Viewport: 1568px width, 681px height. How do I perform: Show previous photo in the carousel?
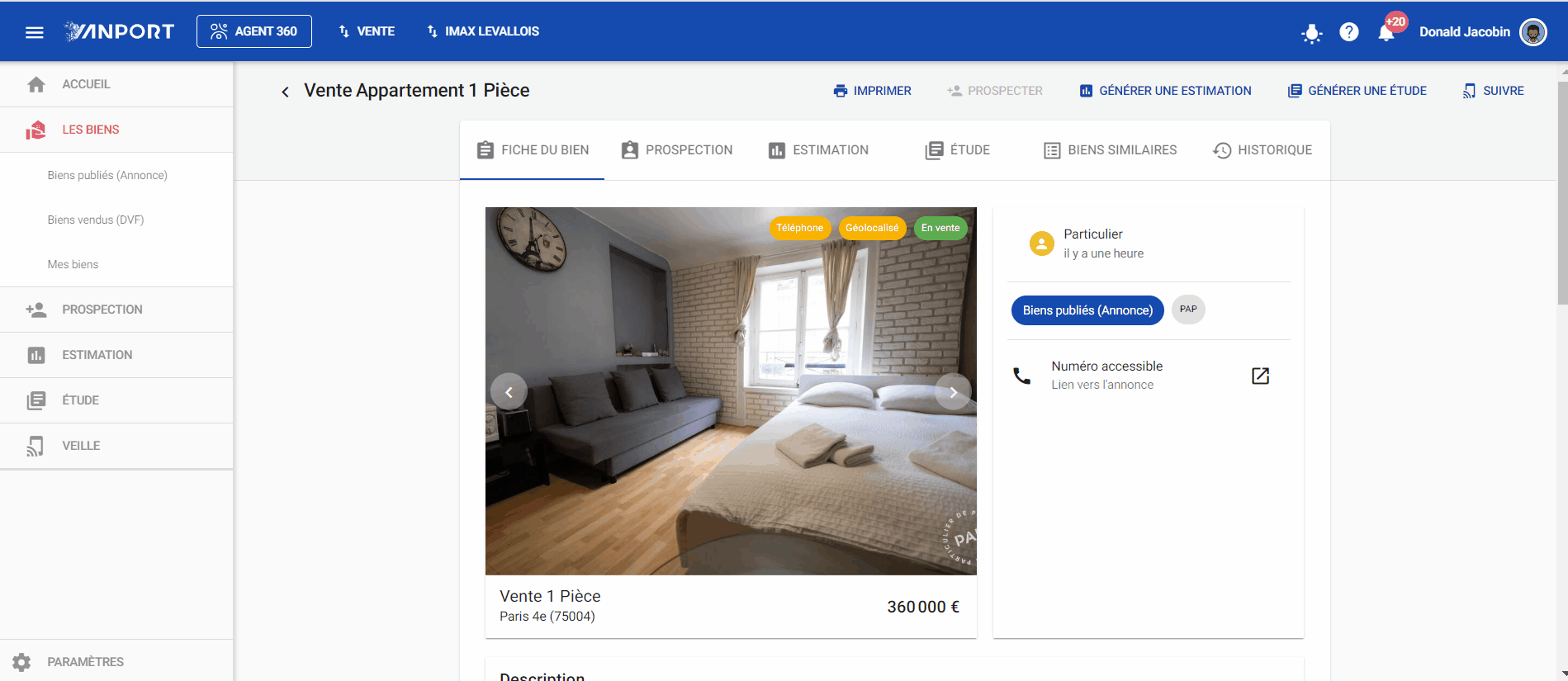(509, 392)
